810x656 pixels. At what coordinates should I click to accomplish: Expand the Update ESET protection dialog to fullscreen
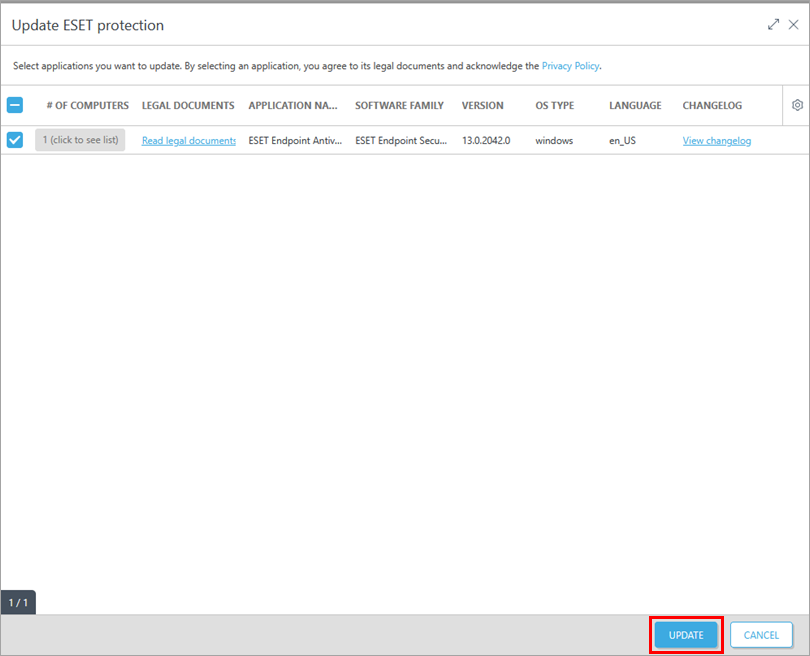773,25
